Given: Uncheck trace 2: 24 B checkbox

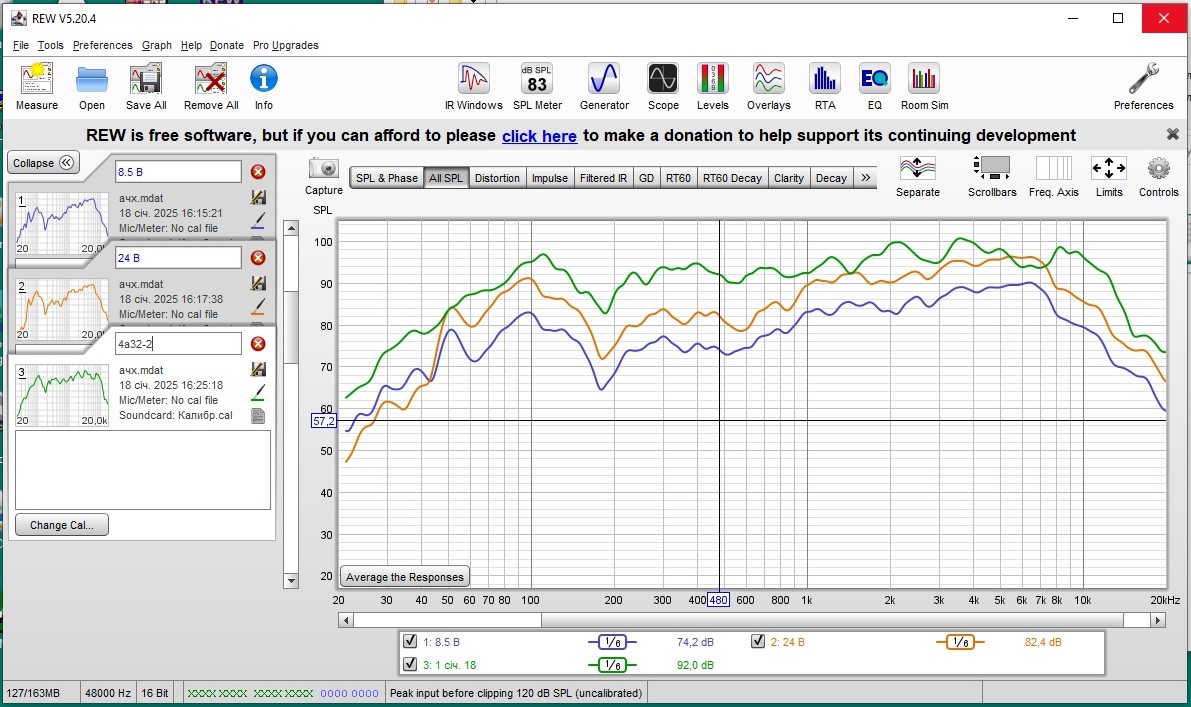Looking at the screenshot, I should (x=757, y=641).
